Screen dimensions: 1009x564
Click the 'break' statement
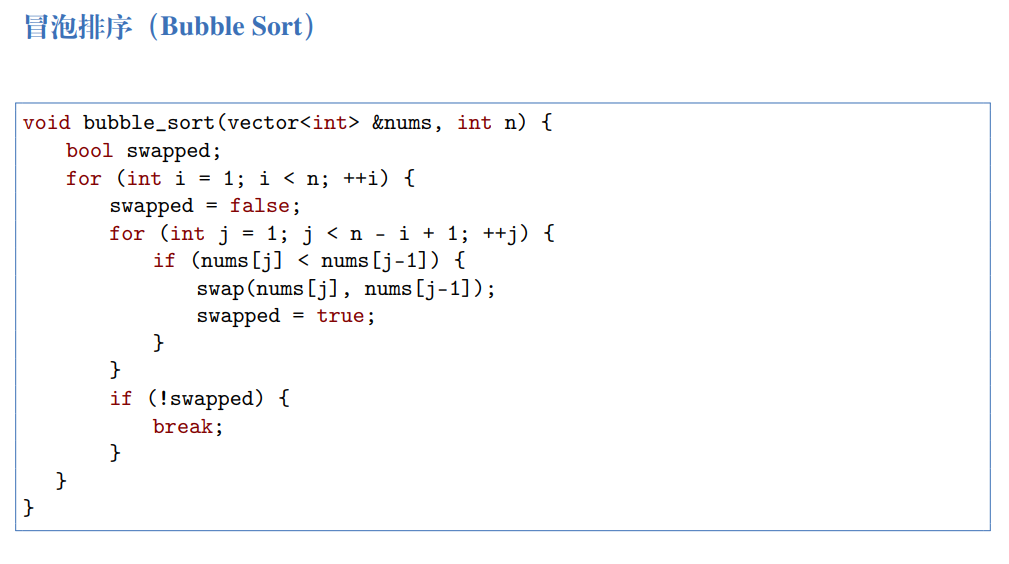(182, 427)
